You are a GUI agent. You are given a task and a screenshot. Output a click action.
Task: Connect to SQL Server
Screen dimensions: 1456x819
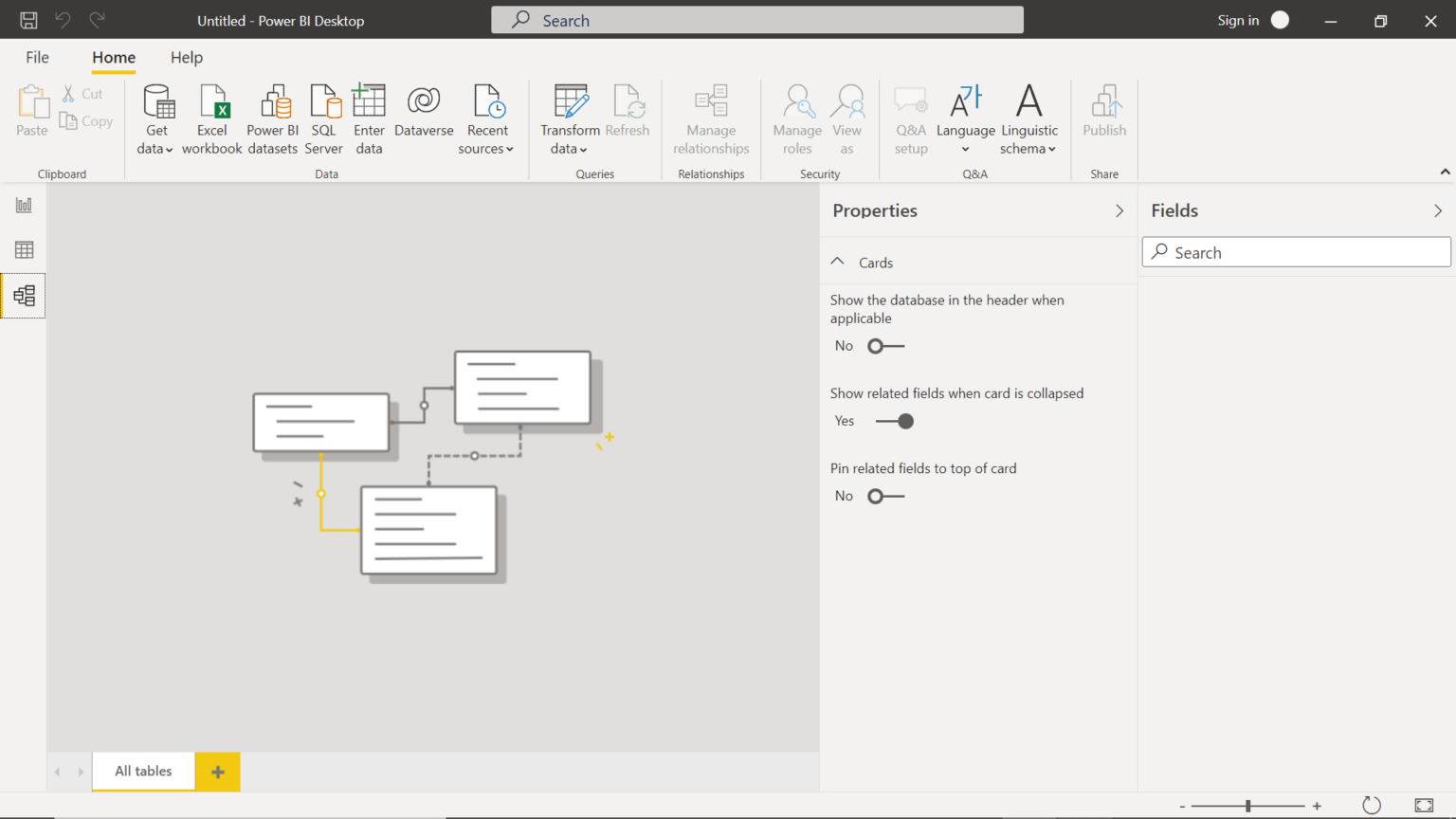pyautogui.click(x=324, y=116)
